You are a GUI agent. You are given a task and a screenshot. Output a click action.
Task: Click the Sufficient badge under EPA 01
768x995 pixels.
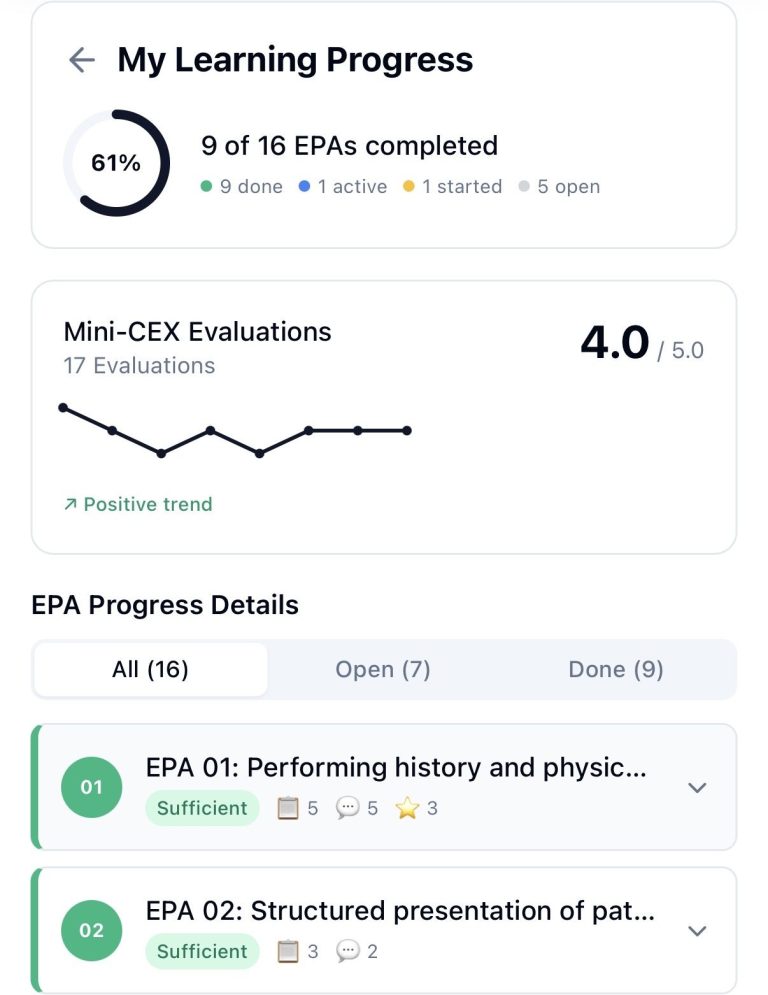click(202, 808)
